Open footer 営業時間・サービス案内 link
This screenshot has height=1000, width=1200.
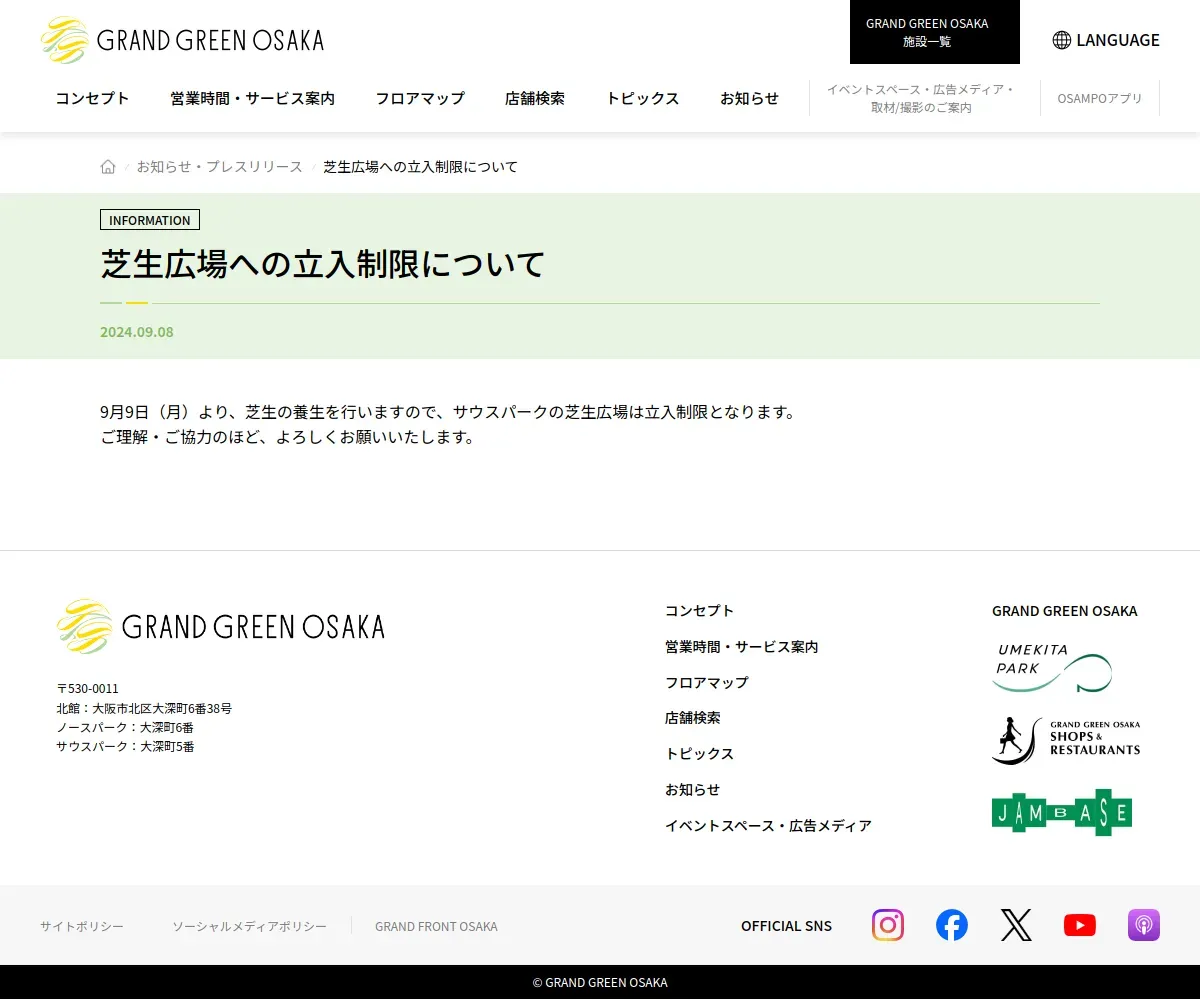pos(742,646)
